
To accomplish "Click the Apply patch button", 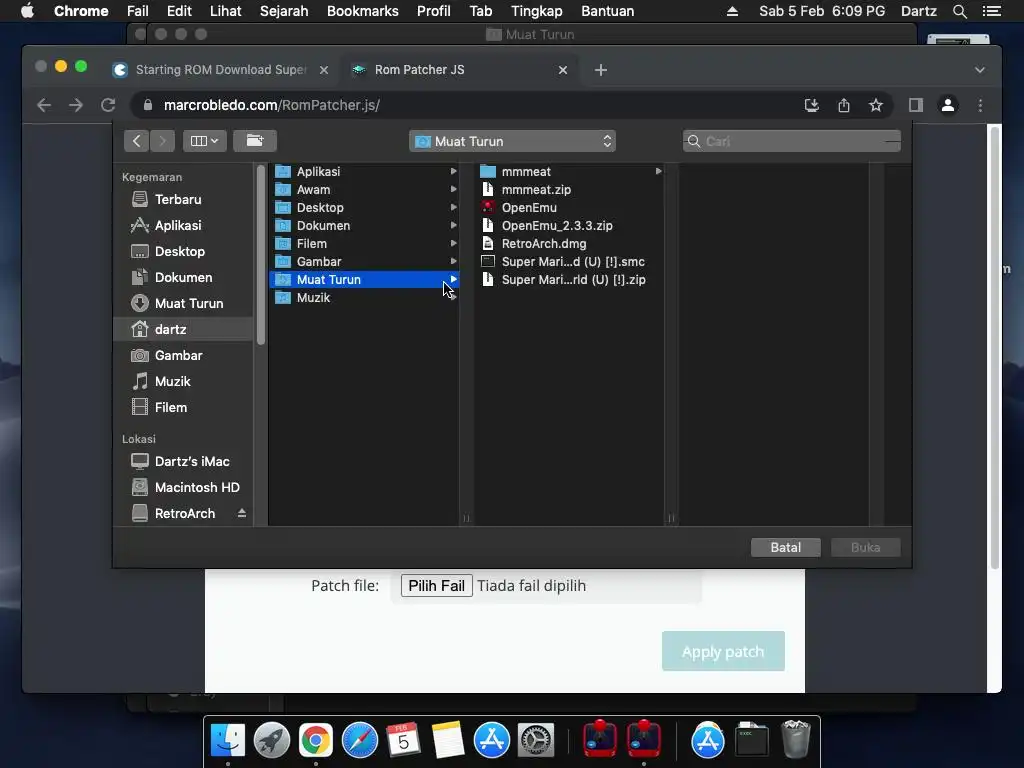I will point(723,651).
